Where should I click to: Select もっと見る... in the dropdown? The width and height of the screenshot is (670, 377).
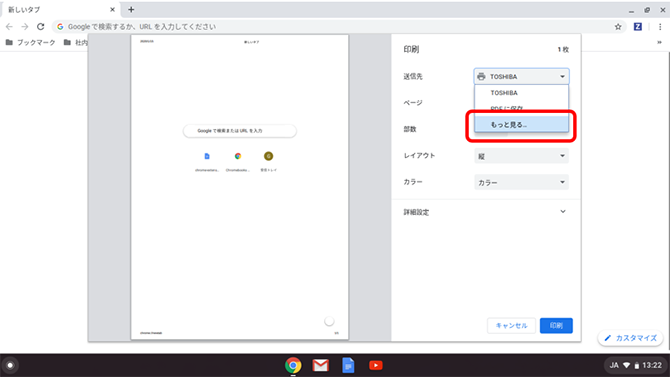click(x=521, y=124)
